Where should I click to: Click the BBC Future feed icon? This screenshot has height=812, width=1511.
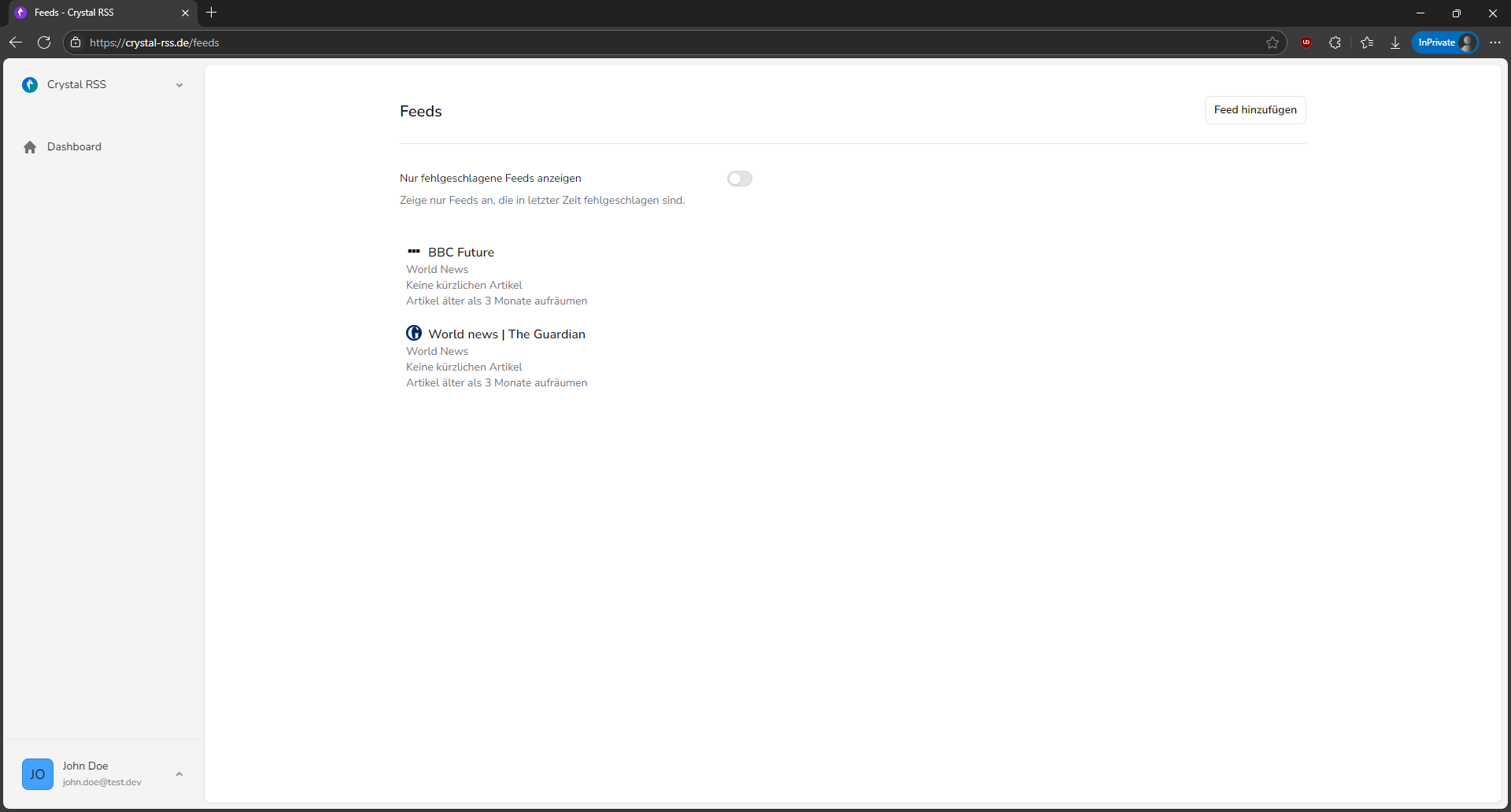(414, 252)
